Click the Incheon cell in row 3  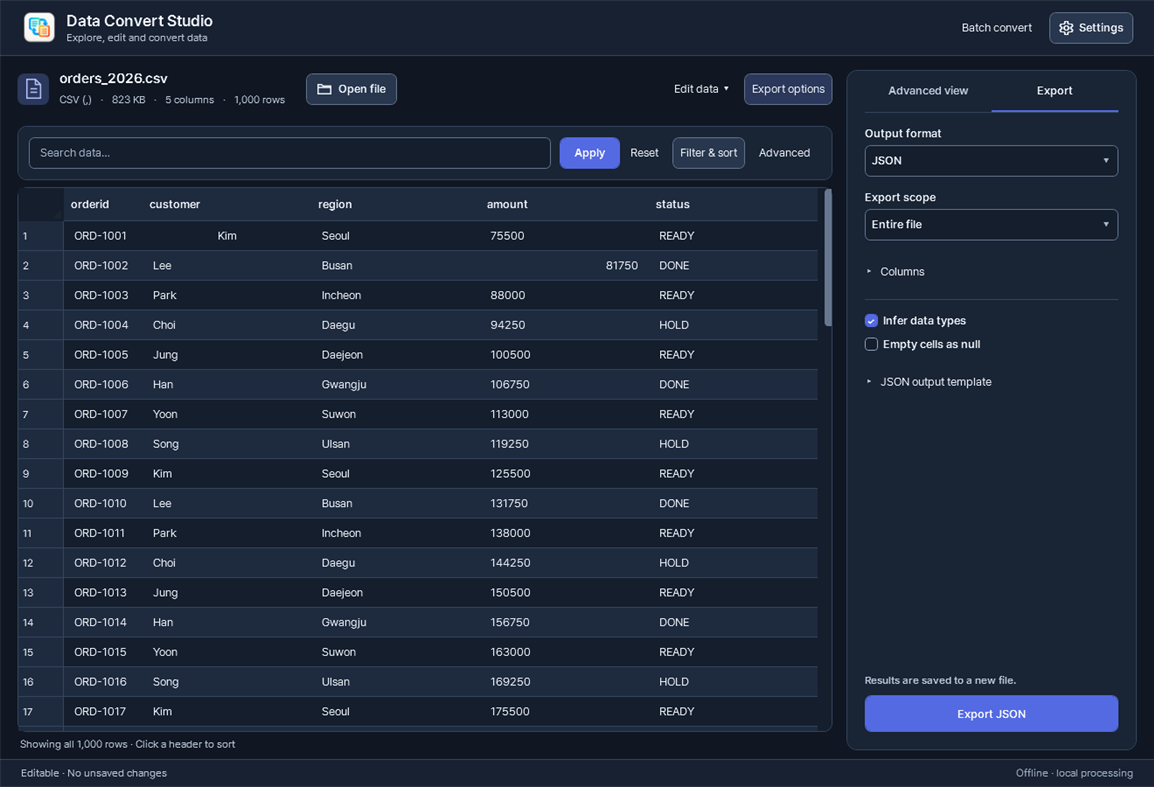pos(396,295)
